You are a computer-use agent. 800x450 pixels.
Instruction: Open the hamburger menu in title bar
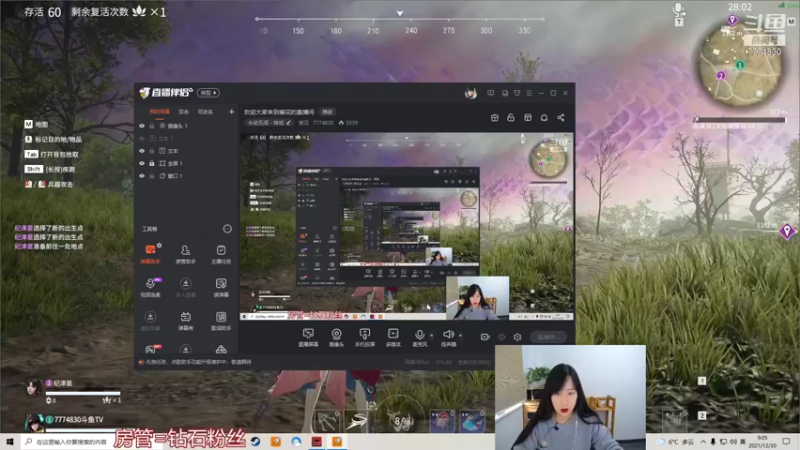pyautogui.click(x=529, y=93)
